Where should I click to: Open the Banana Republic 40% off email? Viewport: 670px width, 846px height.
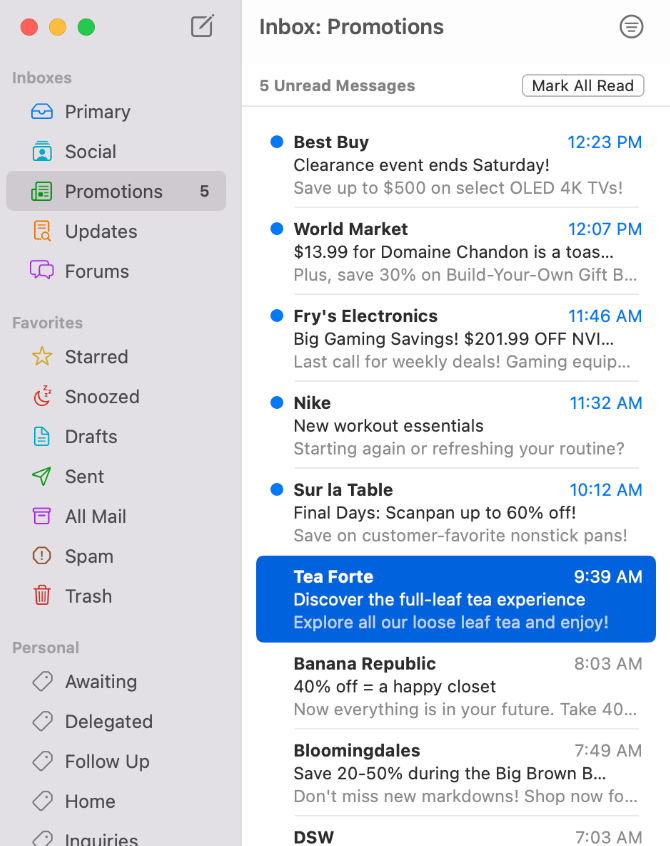click(456, 686)
